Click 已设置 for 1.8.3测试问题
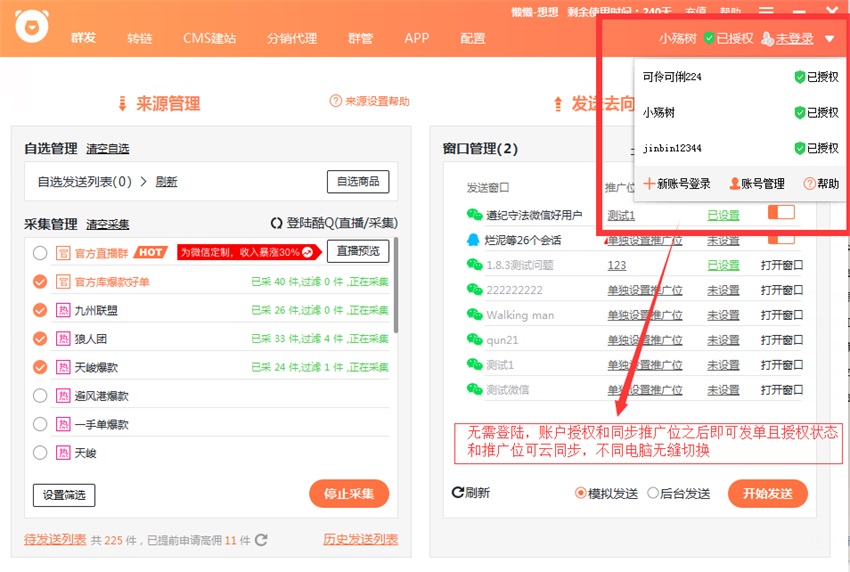This screenshot has width=850, height=572. 723,265
